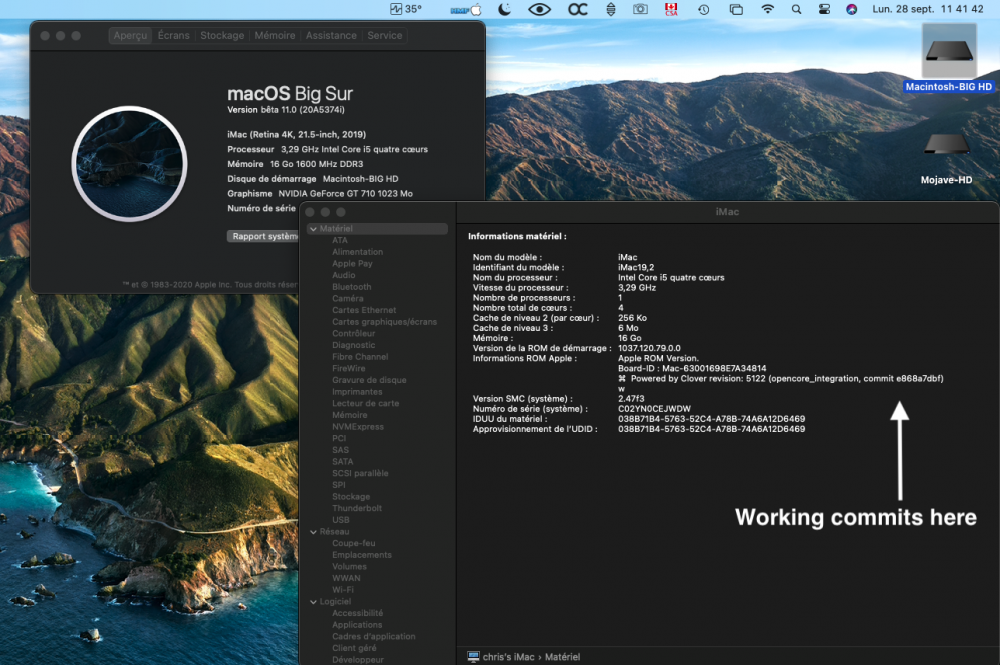The height and width of the screenshot is (665, 1000).
Task: Click the iMac19,2 model identifier value
Action: [x=635, y=268]
